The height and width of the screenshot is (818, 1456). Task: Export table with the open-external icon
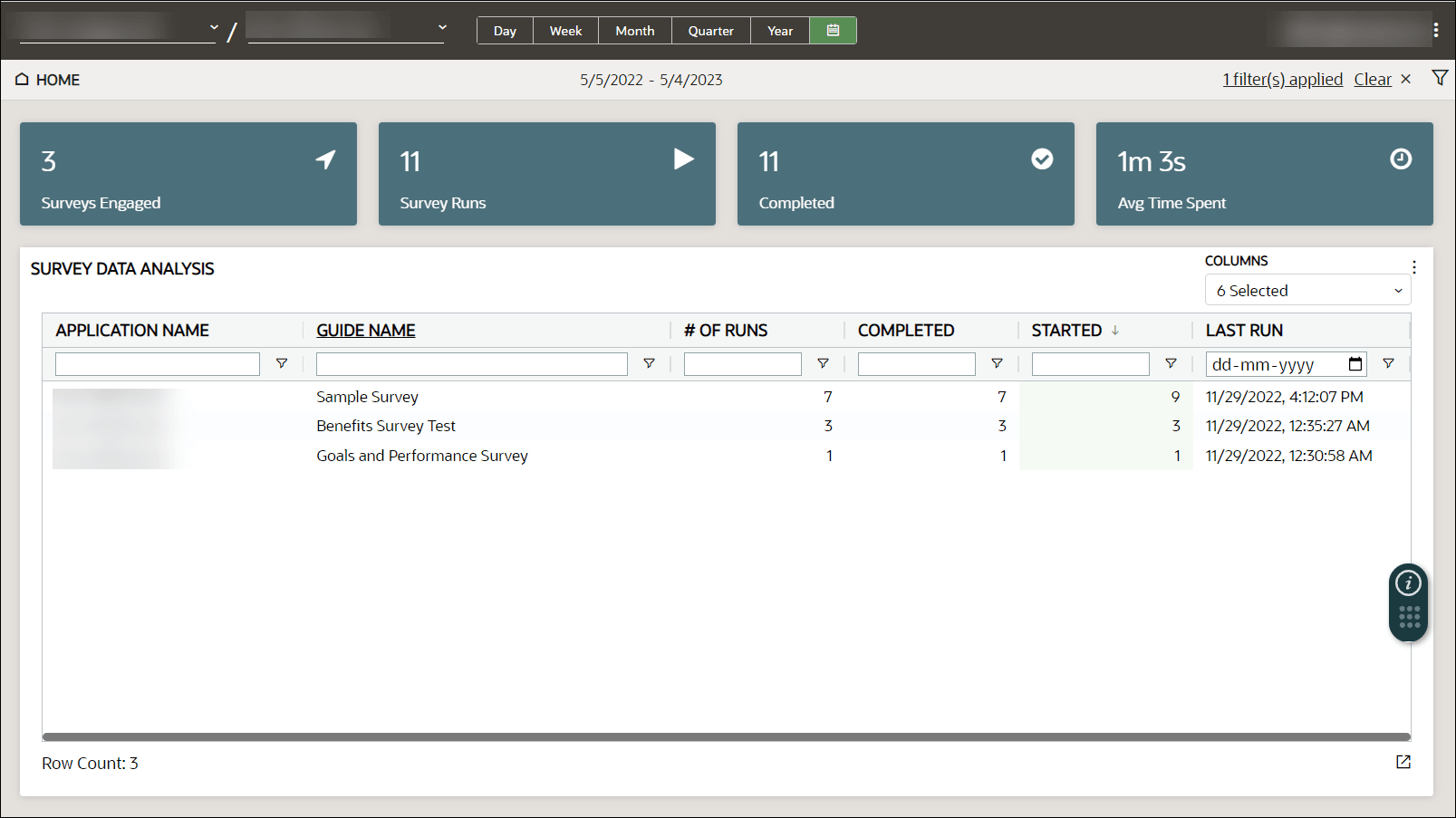[x=1403, y=762]
